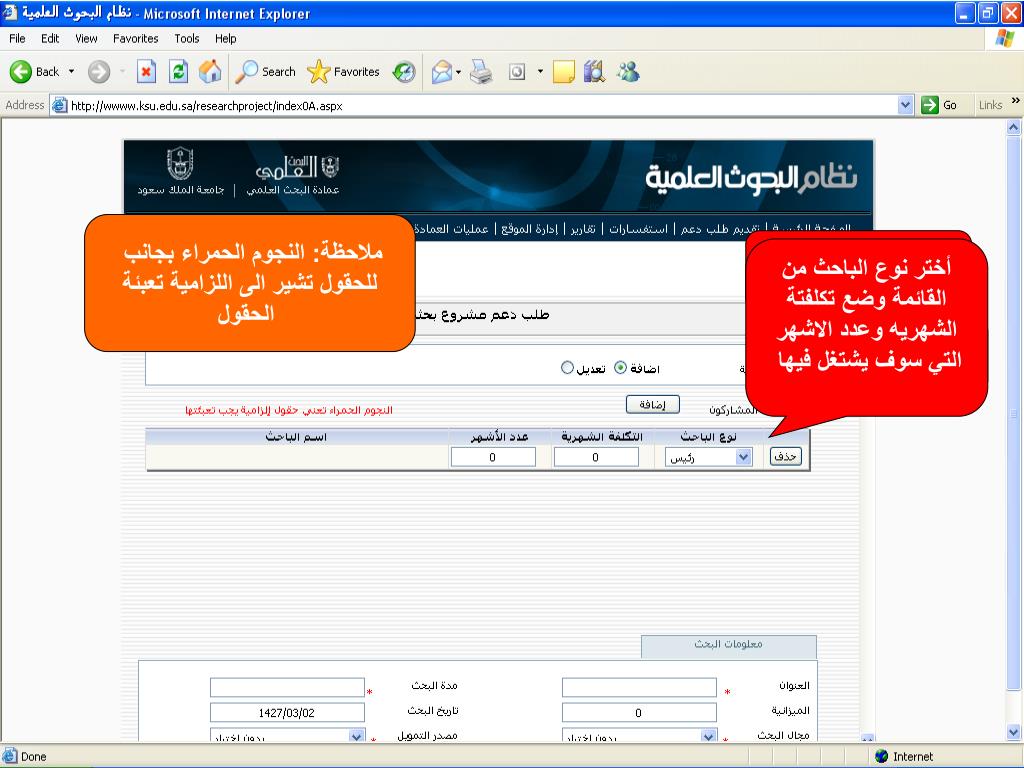Screen dimensions: 1024x768
Task: Click the page icon in address bar
Action: (59, 105)
